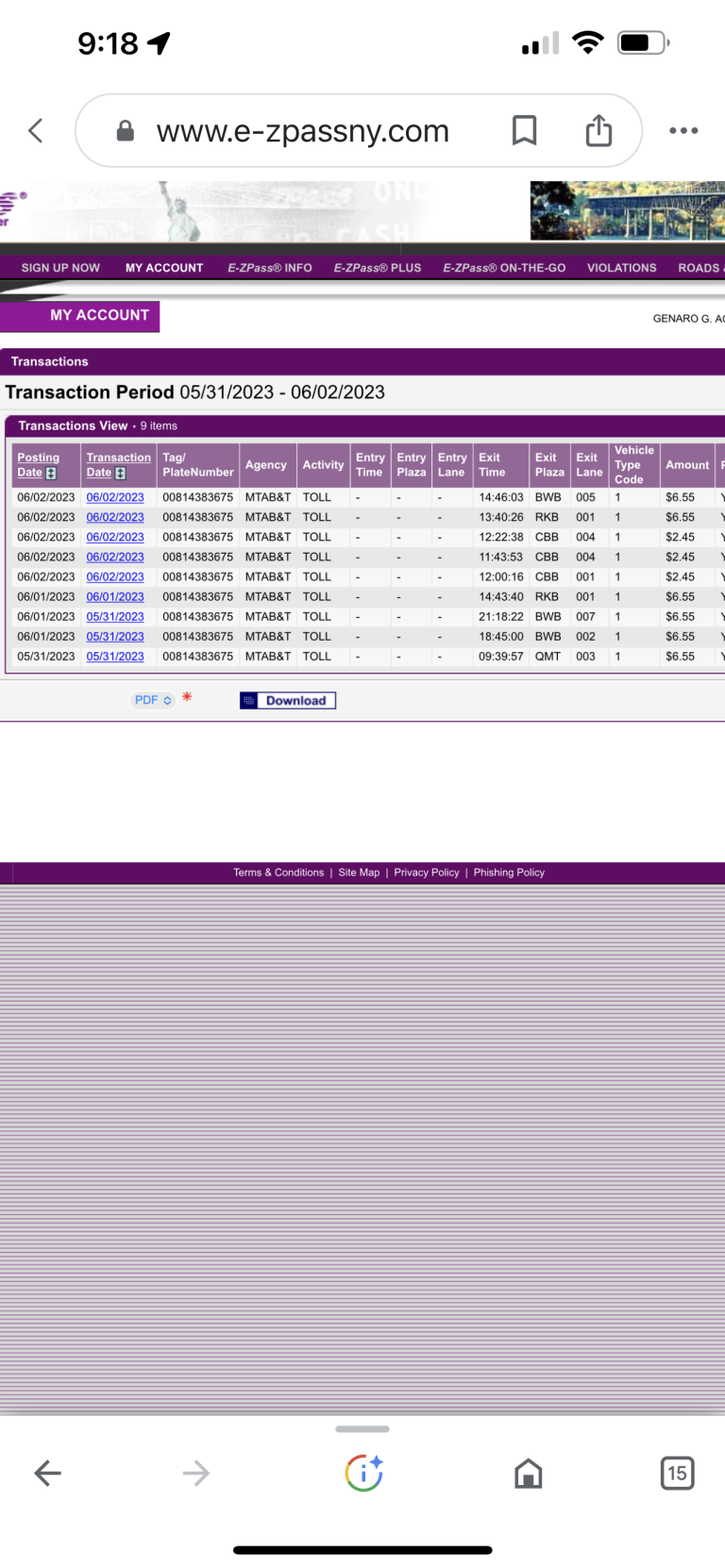Screen dimensions: 725x1568
Task: Open the Phishing Policy link
Action: coord(509,873)
